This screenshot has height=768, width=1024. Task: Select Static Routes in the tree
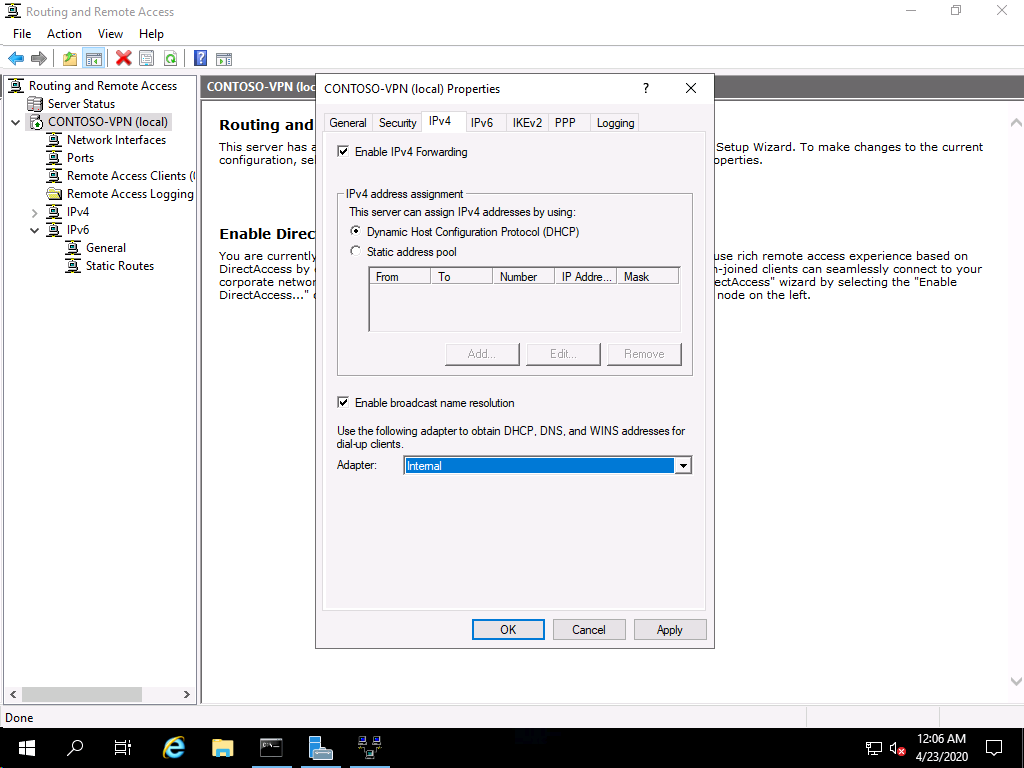(x=119, y=266)
